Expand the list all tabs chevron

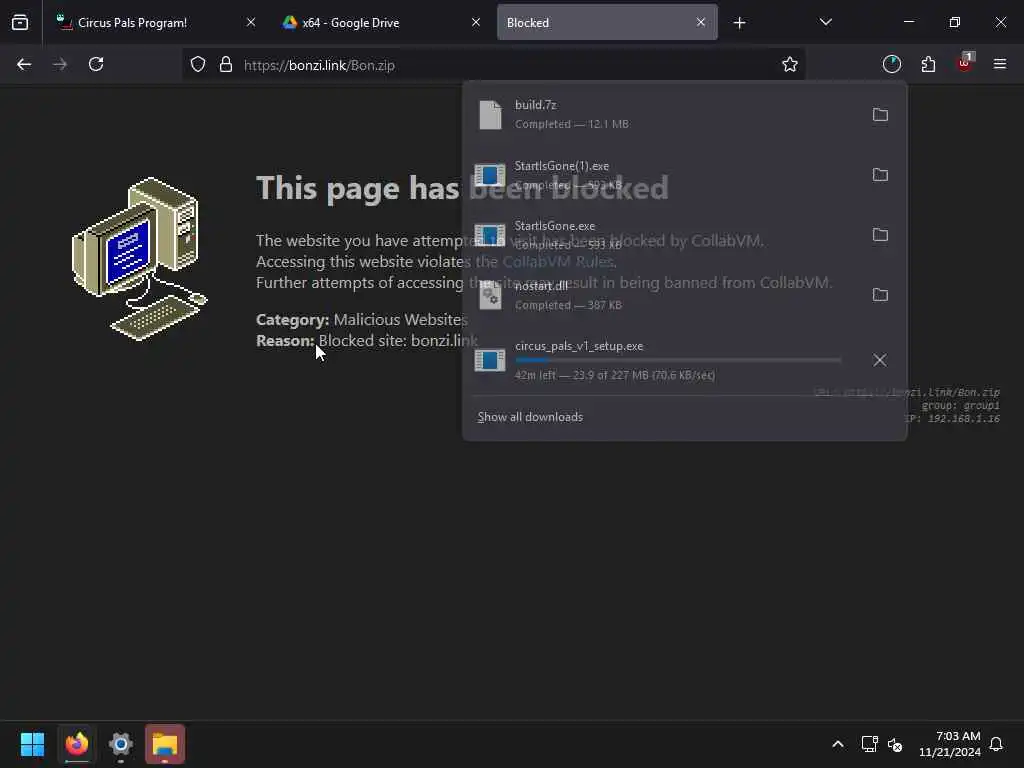pos(825,23)
